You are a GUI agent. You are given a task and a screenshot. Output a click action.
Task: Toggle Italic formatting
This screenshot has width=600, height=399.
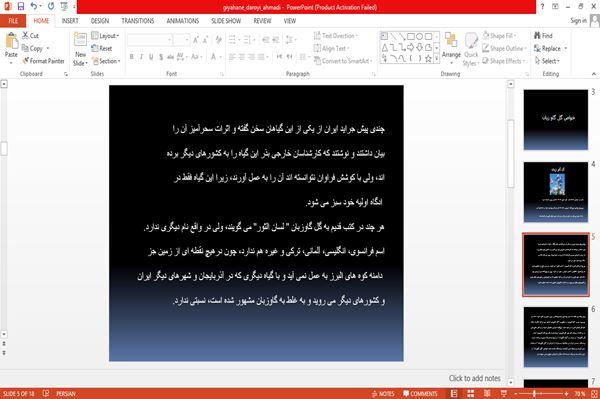click(141, 57)
